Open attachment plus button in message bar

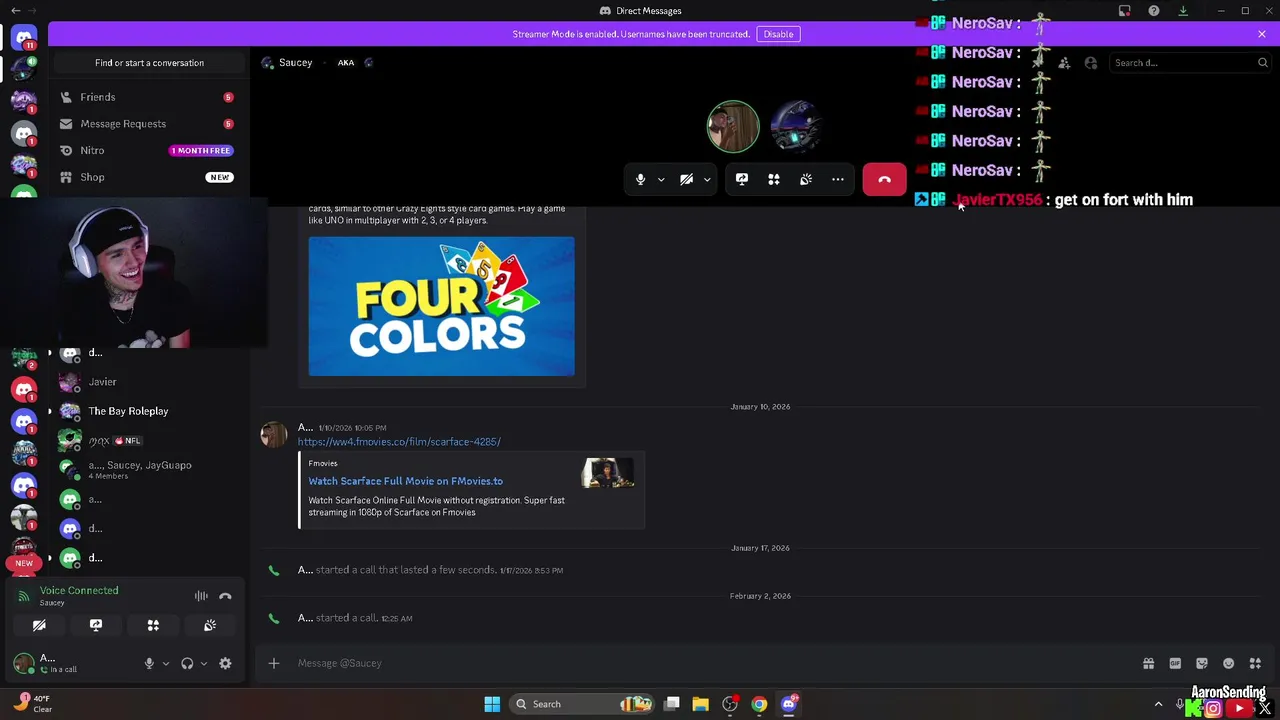pos(273,663)
